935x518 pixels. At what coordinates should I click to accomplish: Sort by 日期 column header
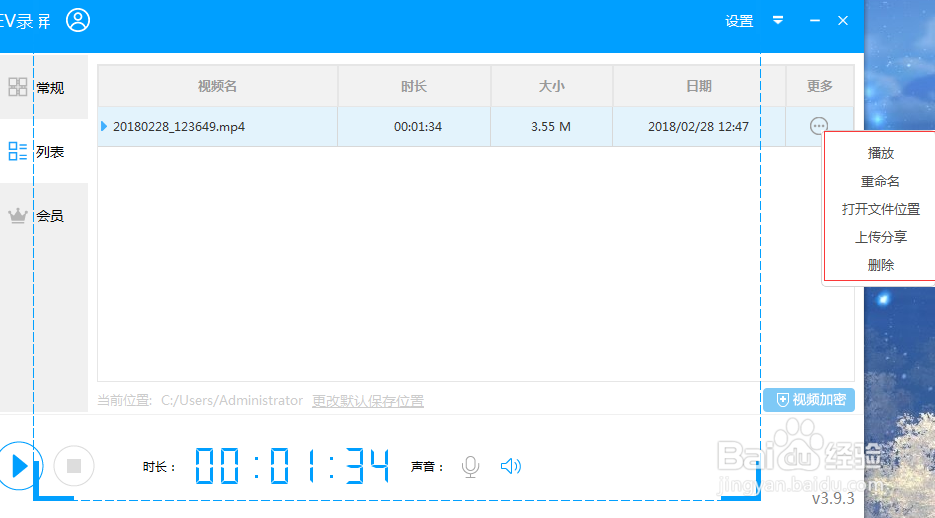click(x=699, y=86)
